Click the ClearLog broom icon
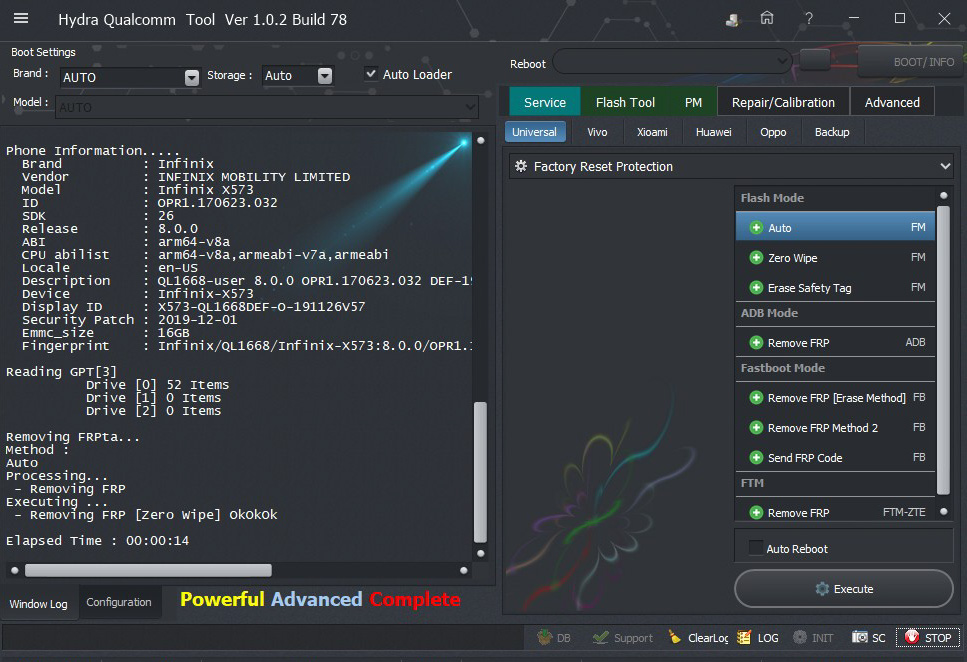Screen dimensions: 967x662 pos(675,637)
